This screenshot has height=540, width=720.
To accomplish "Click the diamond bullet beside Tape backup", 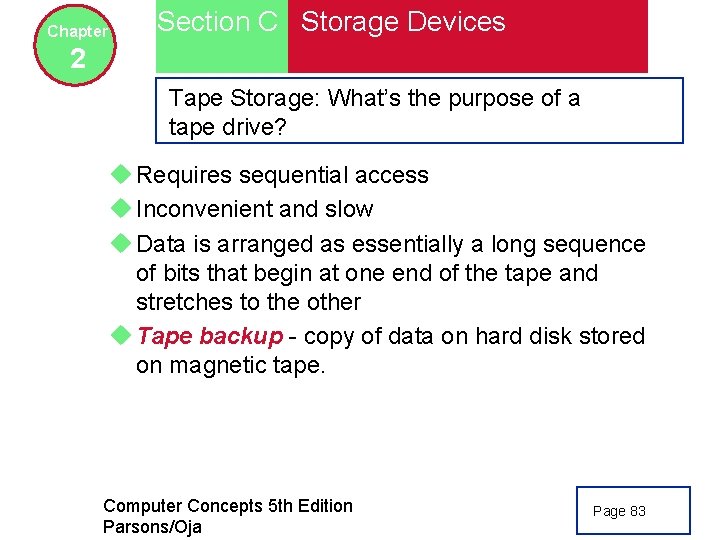I will click(x=121, y=335).
